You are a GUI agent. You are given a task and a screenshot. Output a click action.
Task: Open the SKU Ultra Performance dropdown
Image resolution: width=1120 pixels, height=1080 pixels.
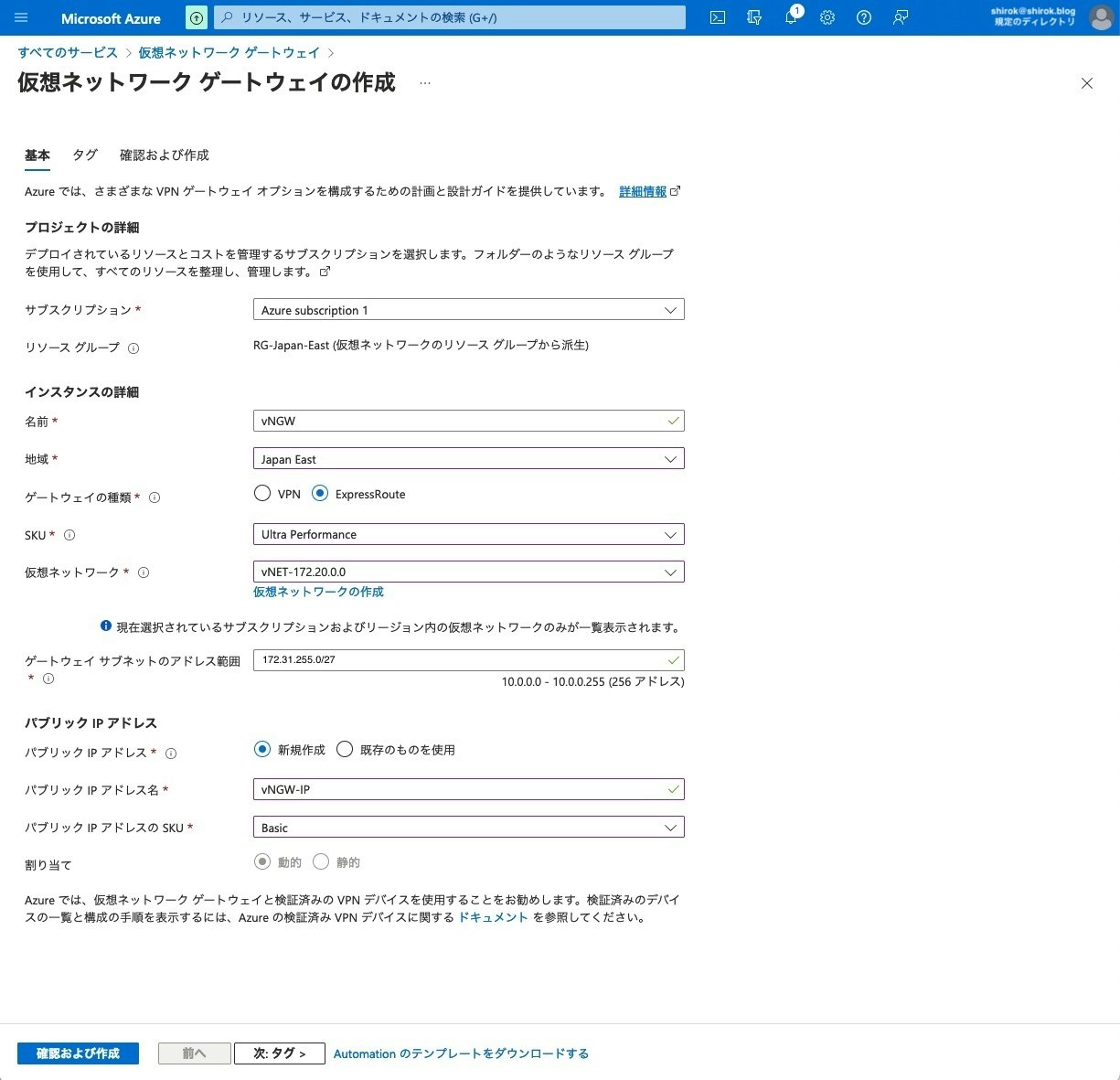coord(468,534)
